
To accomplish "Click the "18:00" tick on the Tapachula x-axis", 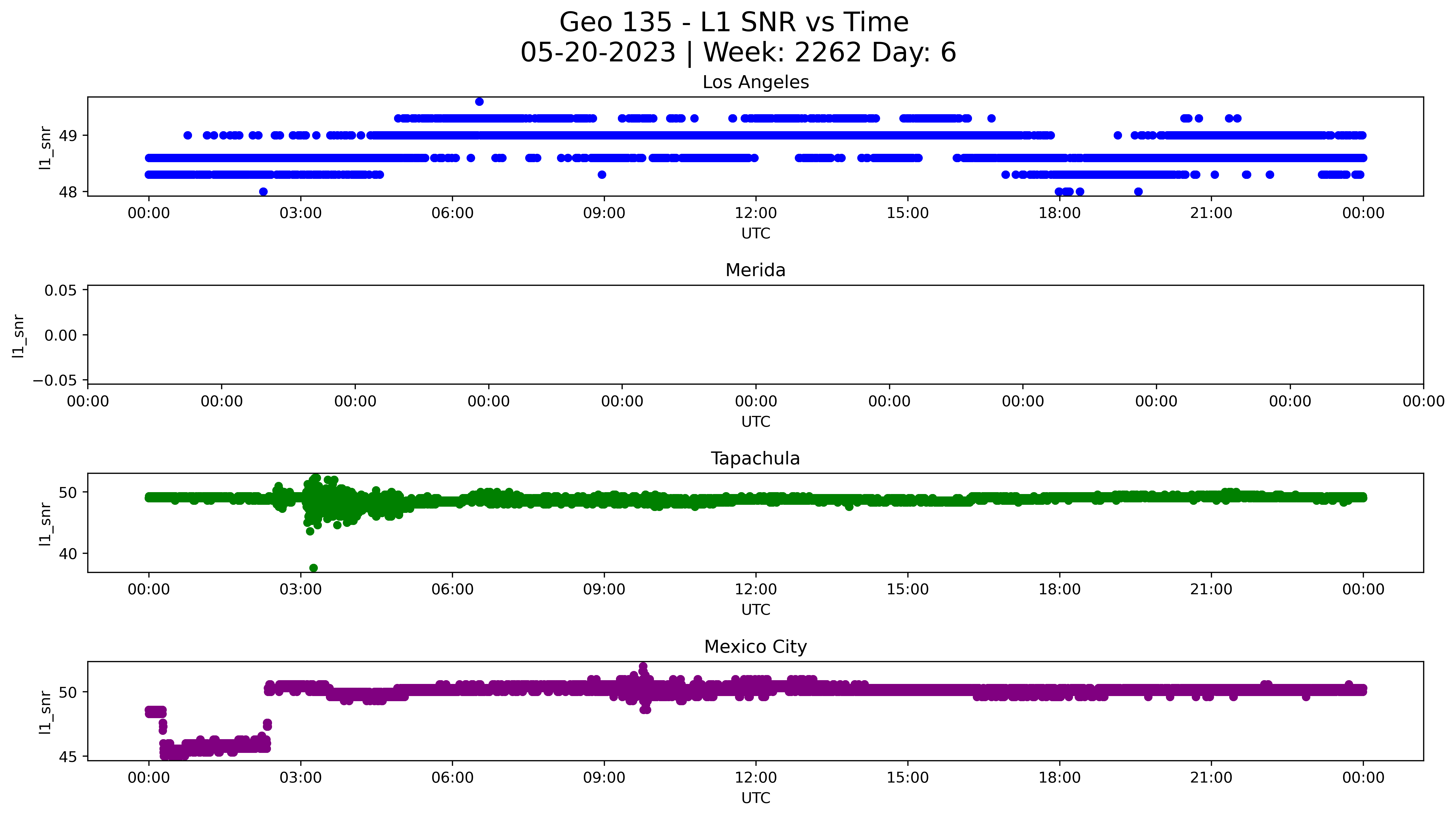I will pyautogui.click(x=1059, y=590).
